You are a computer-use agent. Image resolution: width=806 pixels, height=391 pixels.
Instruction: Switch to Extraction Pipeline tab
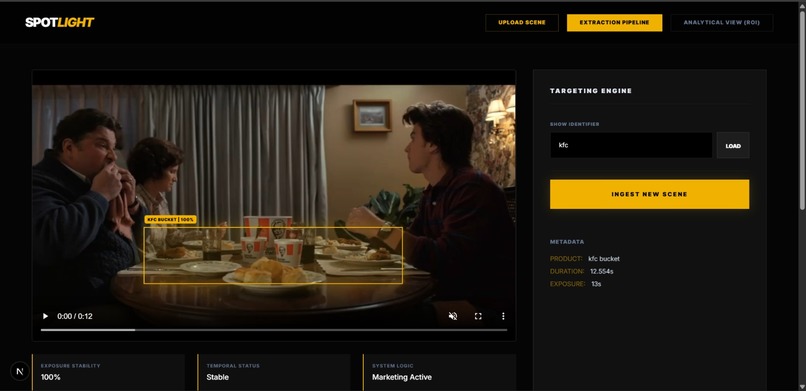point(614,23)
